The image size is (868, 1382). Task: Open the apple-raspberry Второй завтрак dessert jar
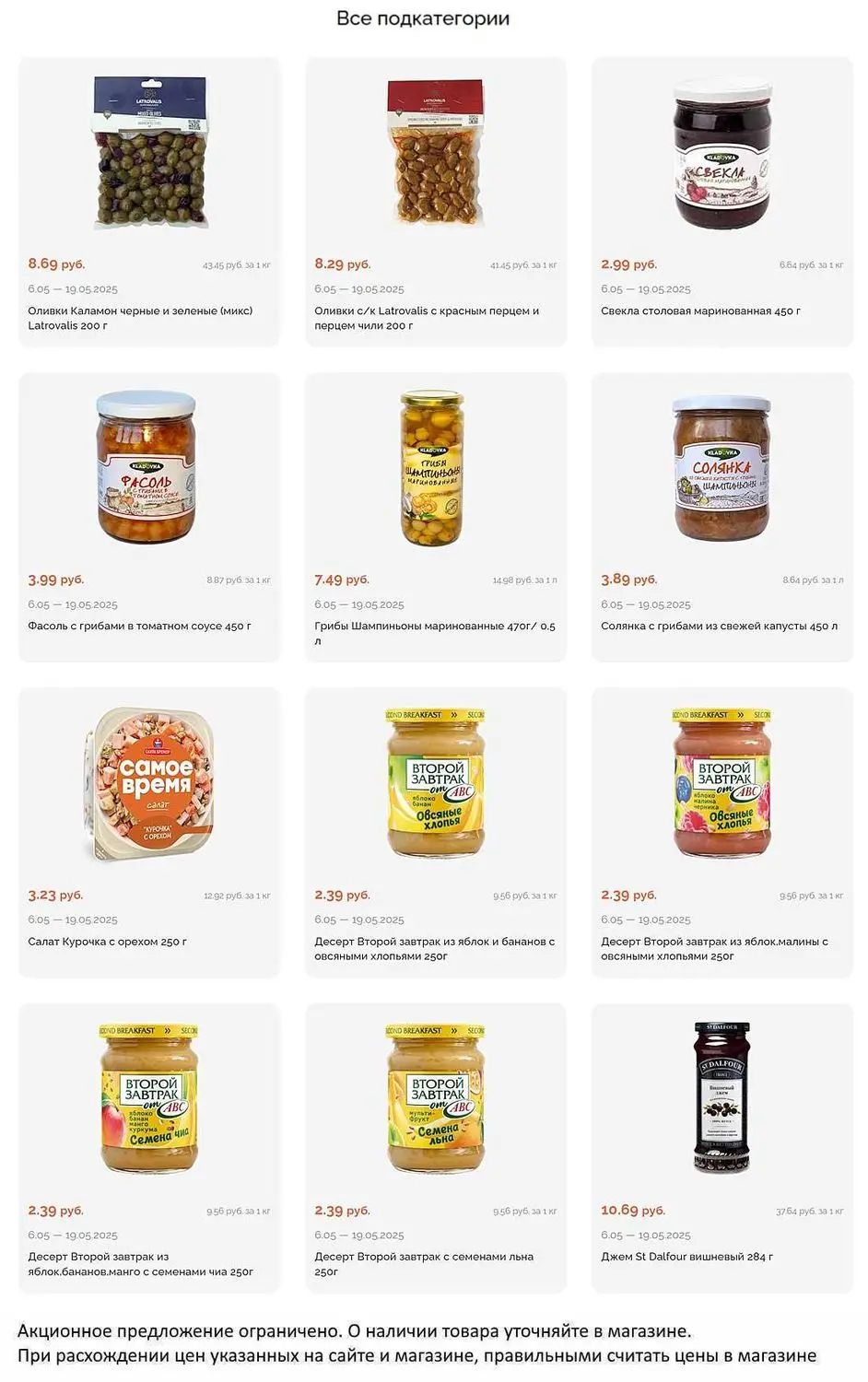(721, 783)
